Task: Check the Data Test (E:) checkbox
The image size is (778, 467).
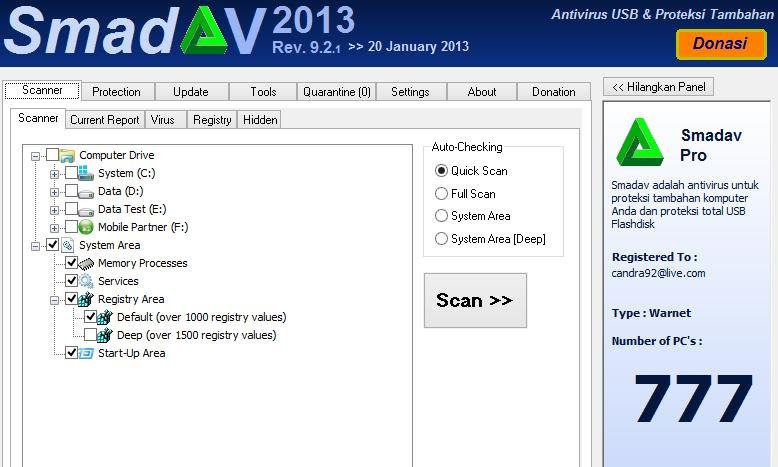Action: [71, 208]
